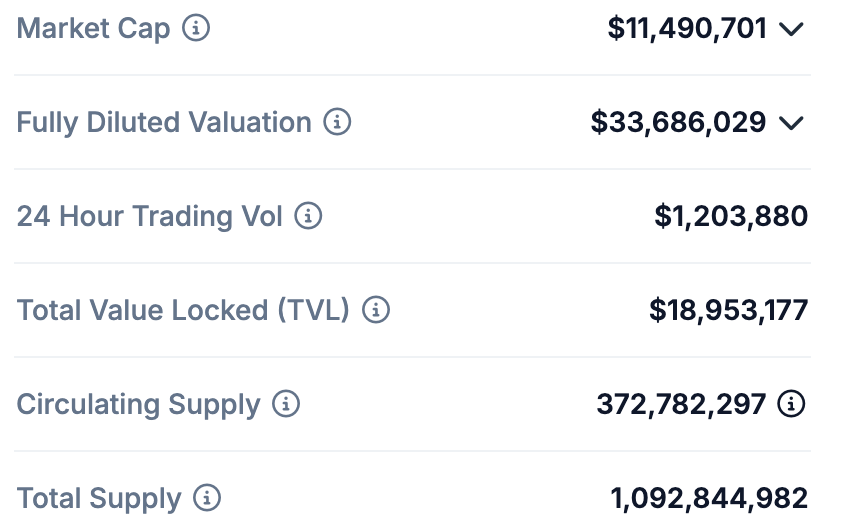Click the Fully Diluted Valuation info icon
Viewport: 856px width, 528px height.
tap(337, 122)
